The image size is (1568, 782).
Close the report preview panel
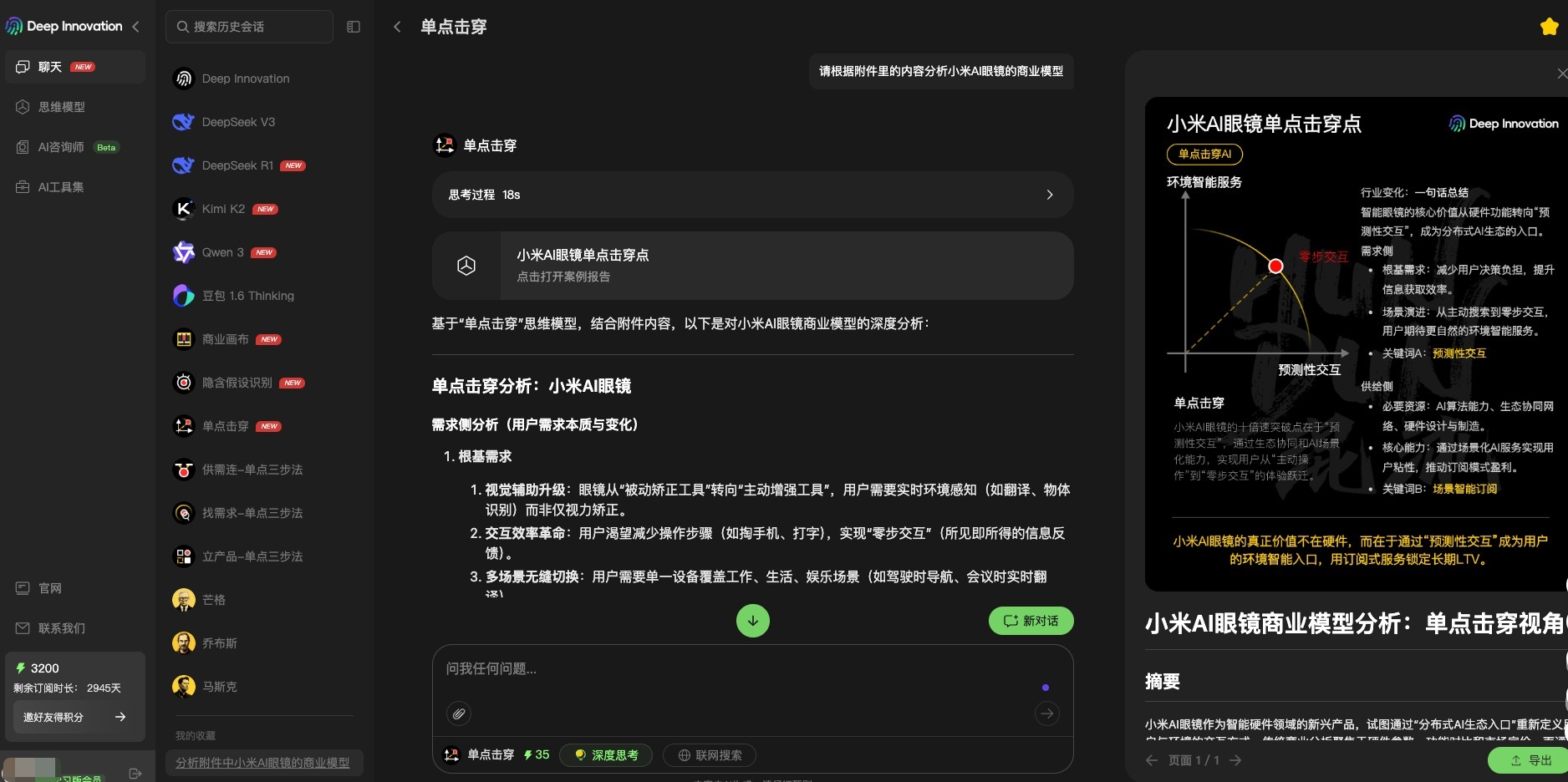1561,74
